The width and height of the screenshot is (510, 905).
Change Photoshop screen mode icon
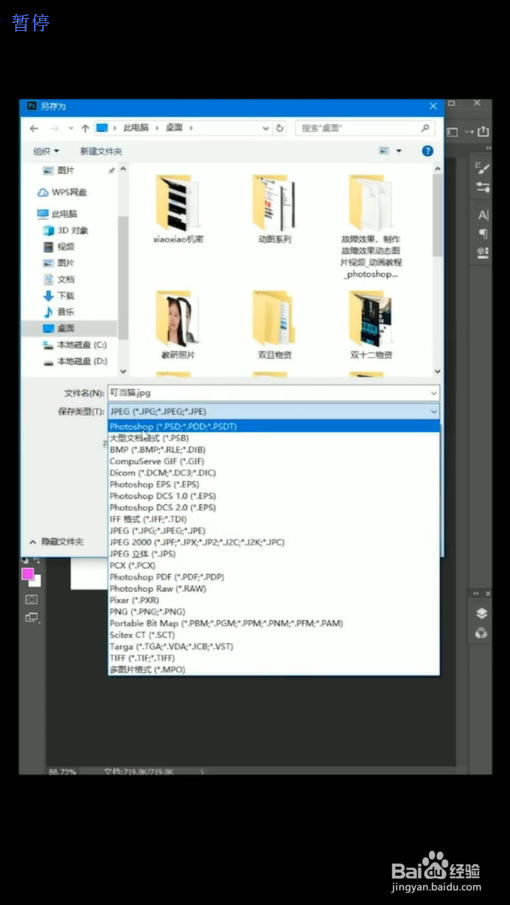(32, 618)
